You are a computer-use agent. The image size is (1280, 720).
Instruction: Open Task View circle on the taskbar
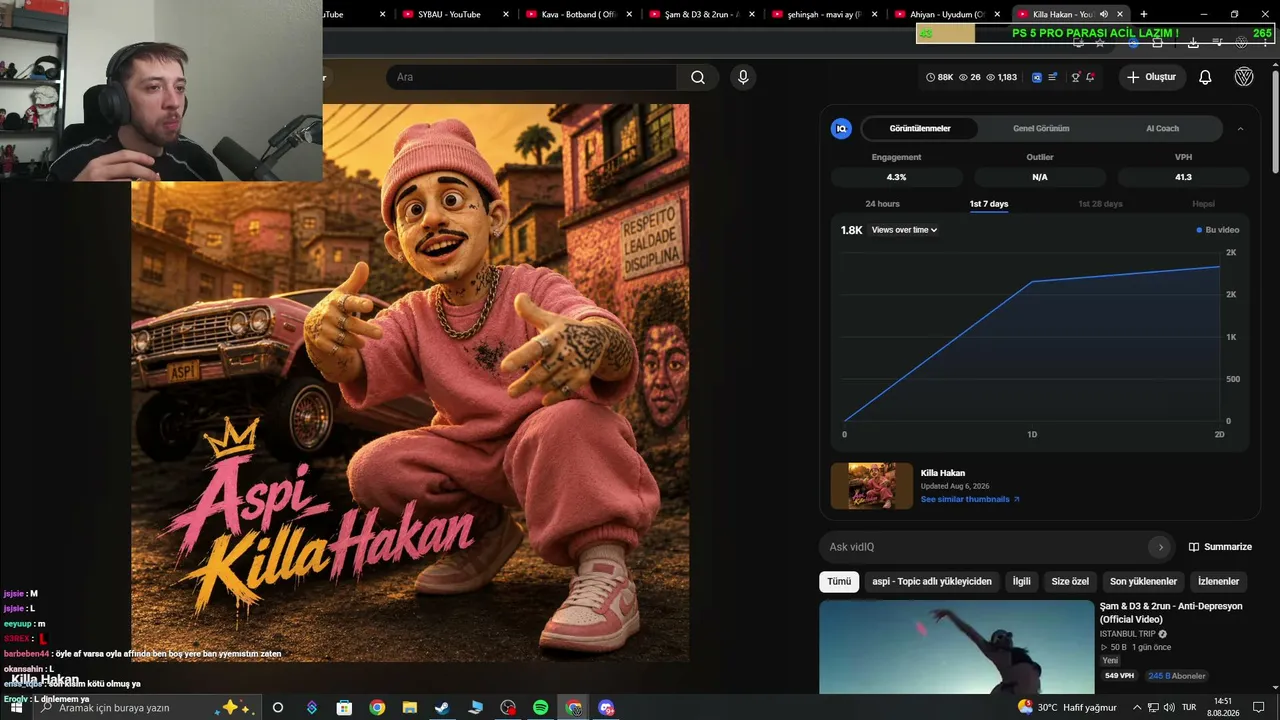278,707
